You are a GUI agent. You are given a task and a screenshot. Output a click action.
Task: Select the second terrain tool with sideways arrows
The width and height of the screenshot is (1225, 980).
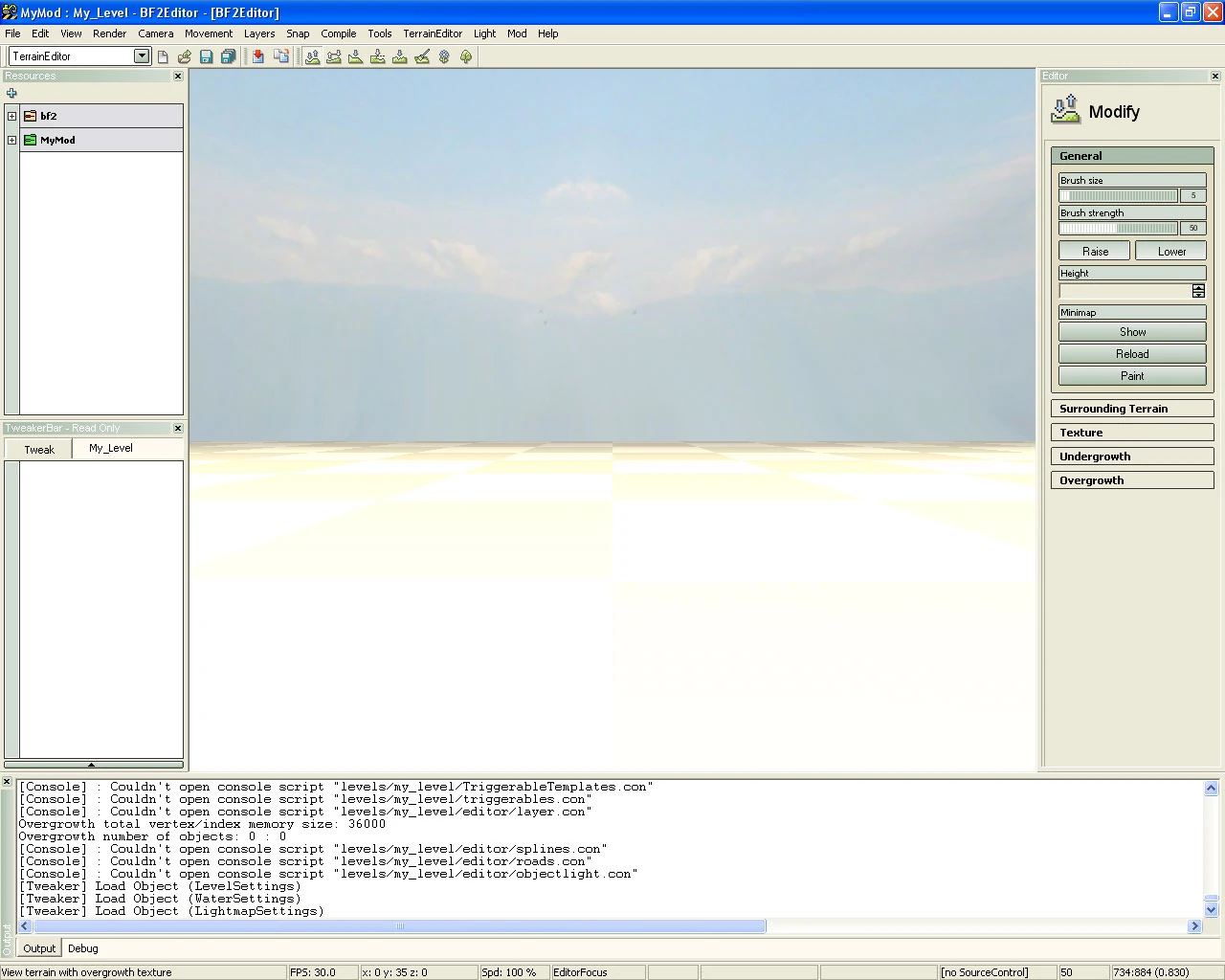point(334,56)
